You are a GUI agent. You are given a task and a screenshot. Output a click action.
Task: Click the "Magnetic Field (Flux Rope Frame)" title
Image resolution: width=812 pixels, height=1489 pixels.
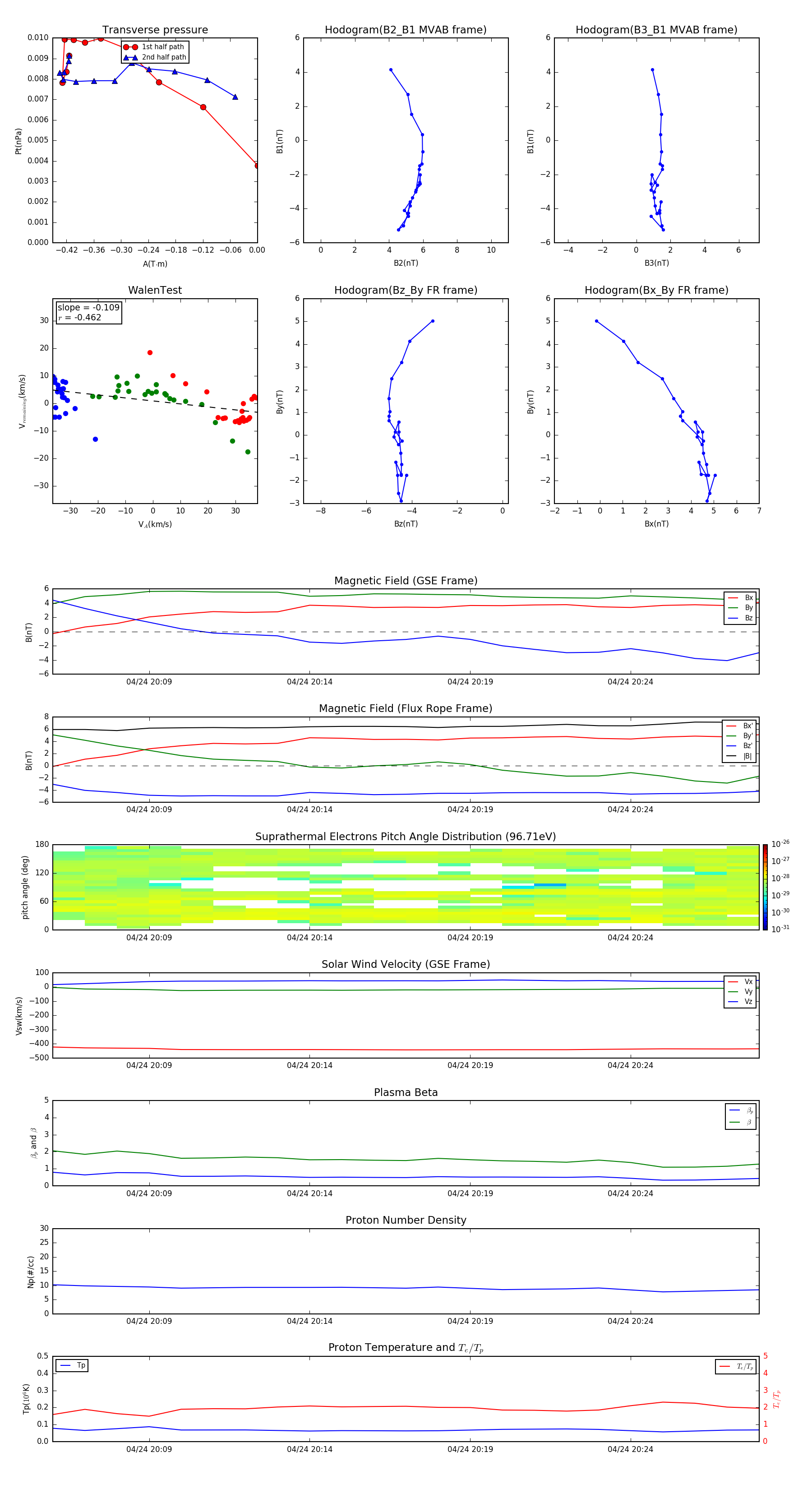(x=406, y=709)
